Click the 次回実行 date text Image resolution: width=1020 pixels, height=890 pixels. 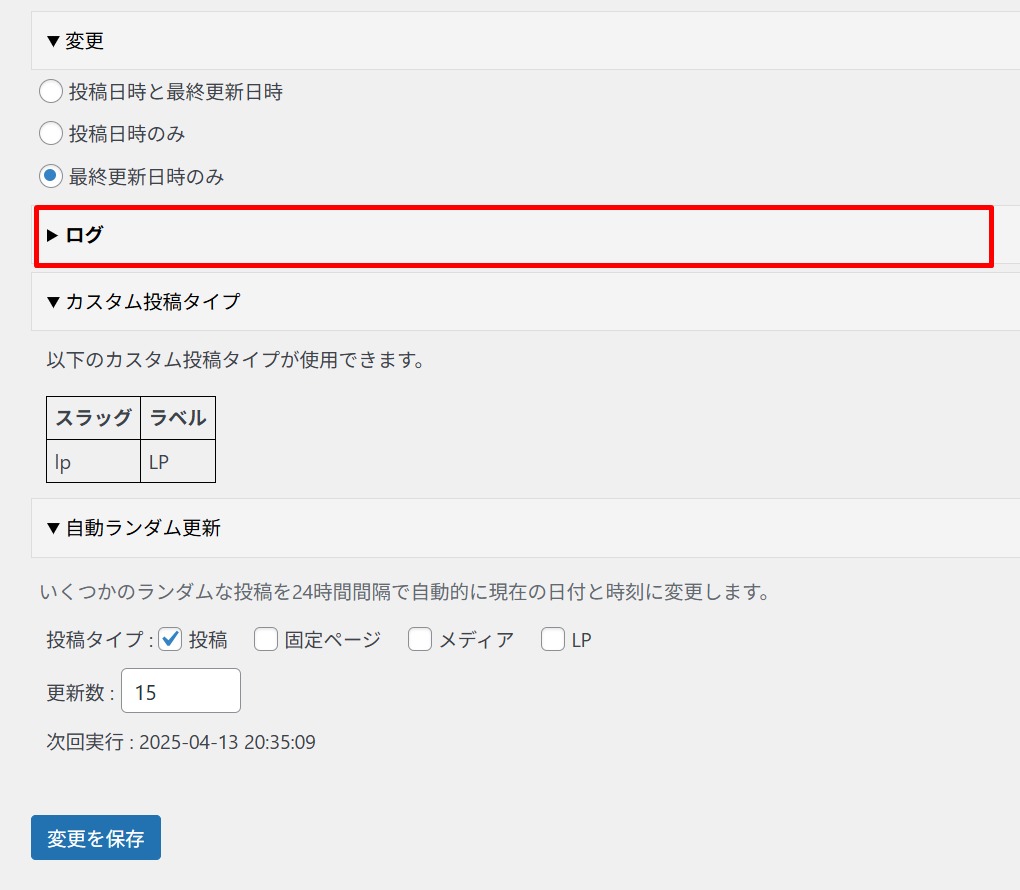click(x=181, y=742)
